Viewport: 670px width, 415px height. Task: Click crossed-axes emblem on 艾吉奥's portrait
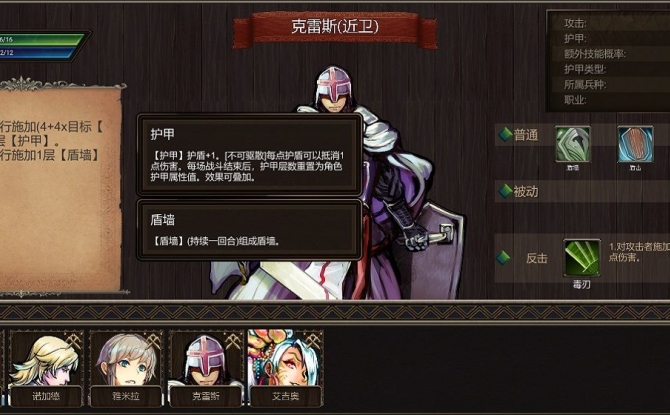point(313,341)
